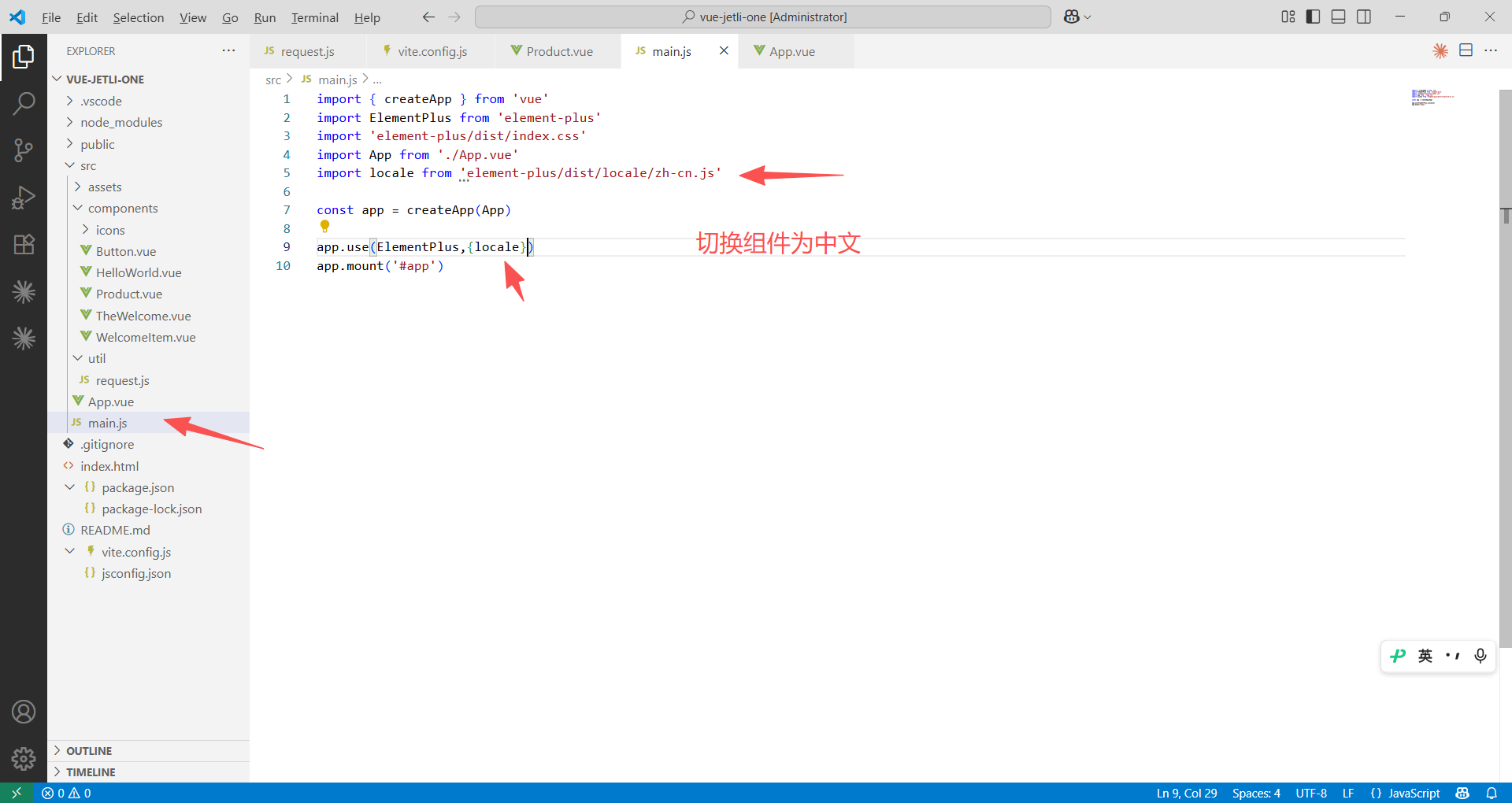
Task: Click the remote window indicator in status bar
Action: point(17,793)
